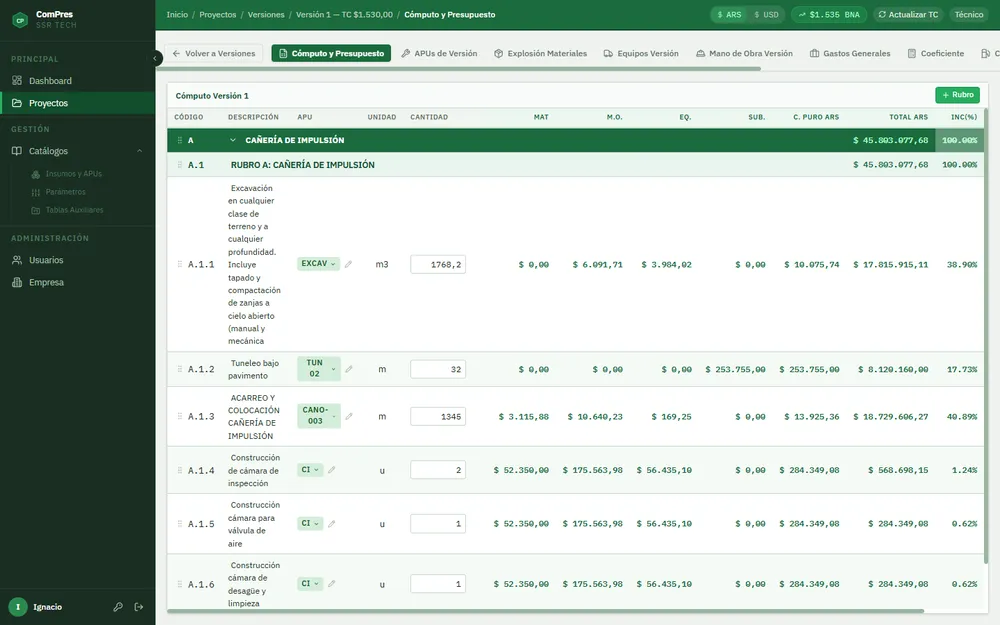
Task: Click the pencil icon next to CANO-003
Action: [349, 416]
